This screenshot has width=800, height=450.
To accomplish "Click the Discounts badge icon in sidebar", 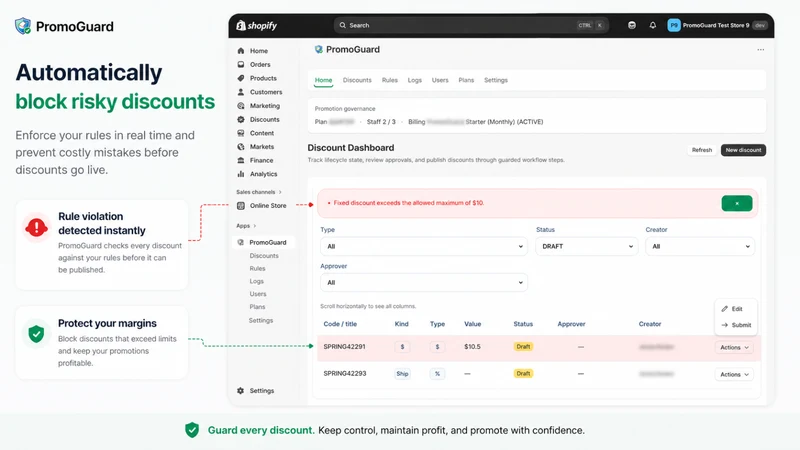I will 241,119.
